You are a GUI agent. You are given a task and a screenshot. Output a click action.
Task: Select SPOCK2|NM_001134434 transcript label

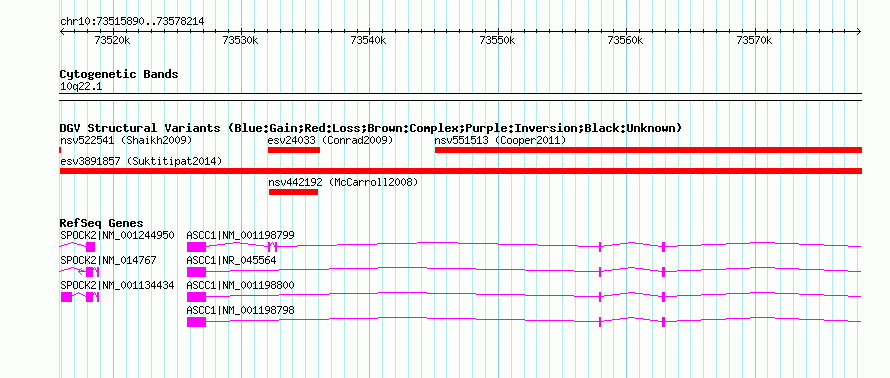117,285
